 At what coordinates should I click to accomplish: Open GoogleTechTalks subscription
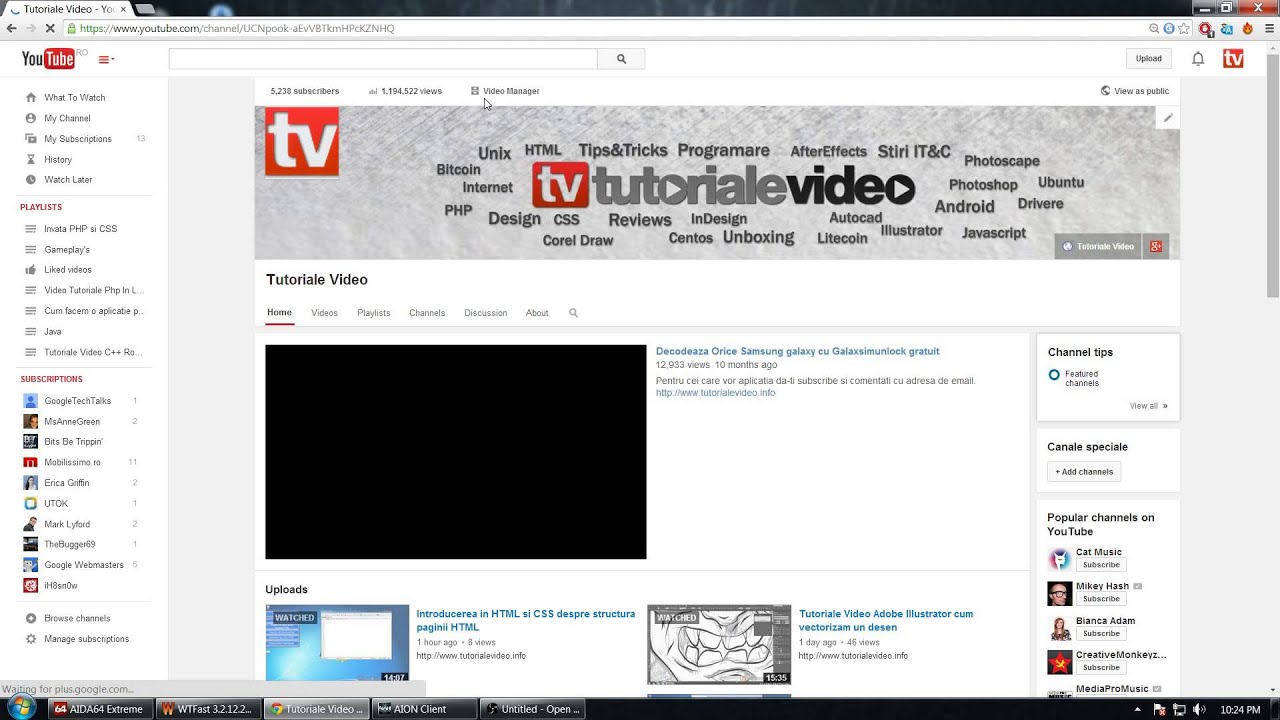(x=77, y=401)
